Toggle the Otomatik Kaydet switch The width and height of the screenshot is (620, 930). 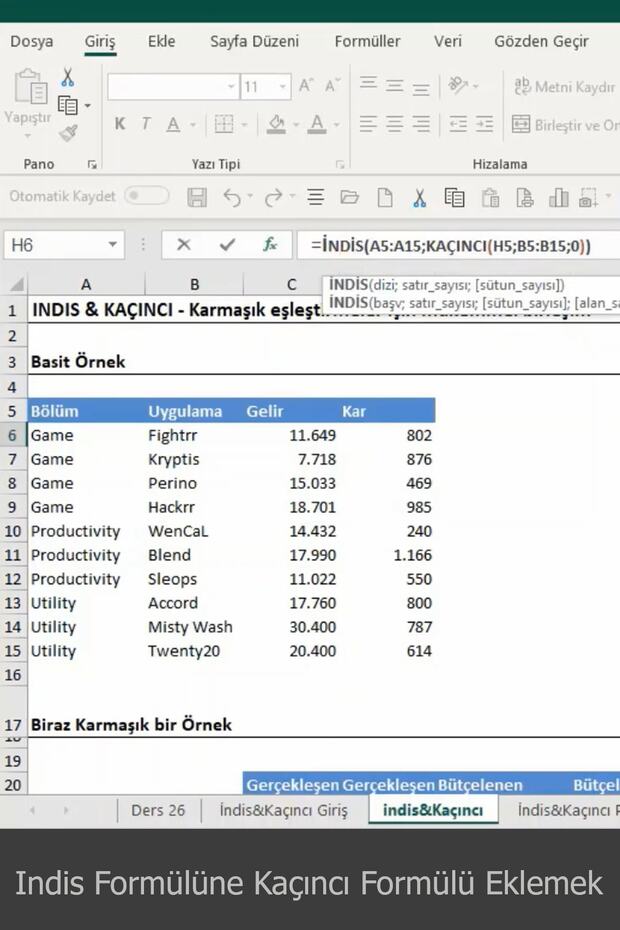(146, 196)
